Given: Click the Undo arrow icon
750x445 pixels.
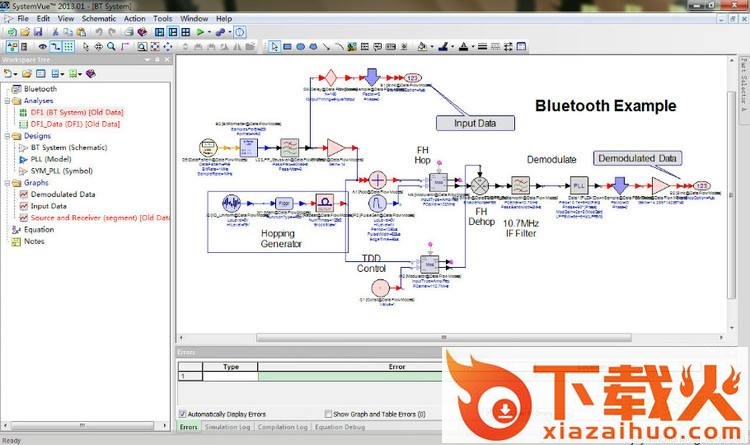Looking at the screenshot, I should pos(98,32).
